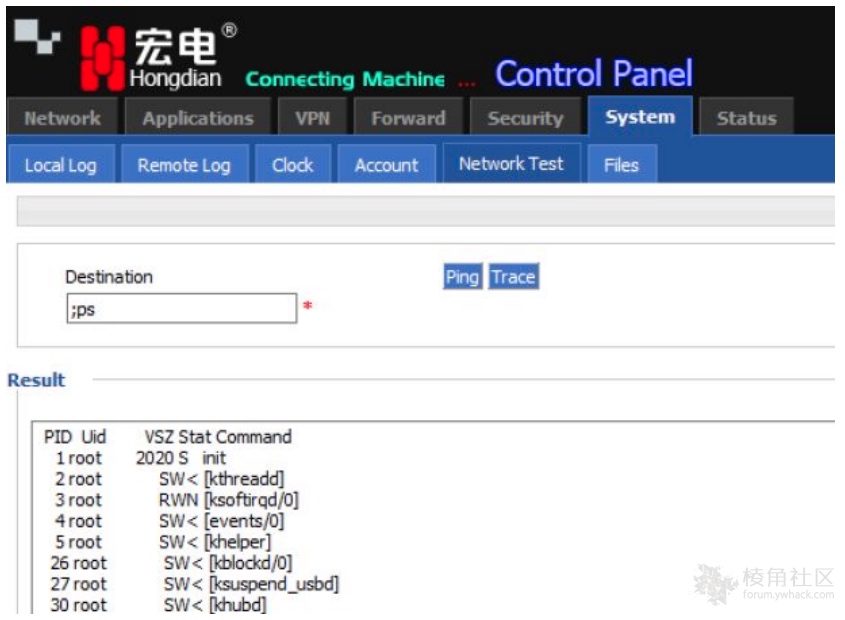The image size is (845, 620).
Task: Open the Files subtab
Action: point(621,165)
